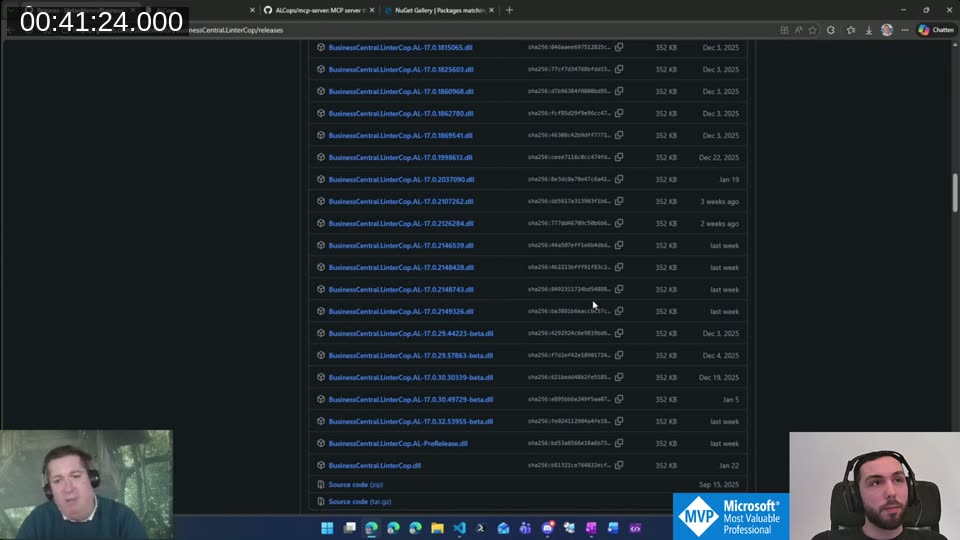Image resolution: width=960 pixels, height=540 pixels.
Task: Copy sha256 of LinterCop.AL-17.0.2126284.dll
Action: (619, 223)
